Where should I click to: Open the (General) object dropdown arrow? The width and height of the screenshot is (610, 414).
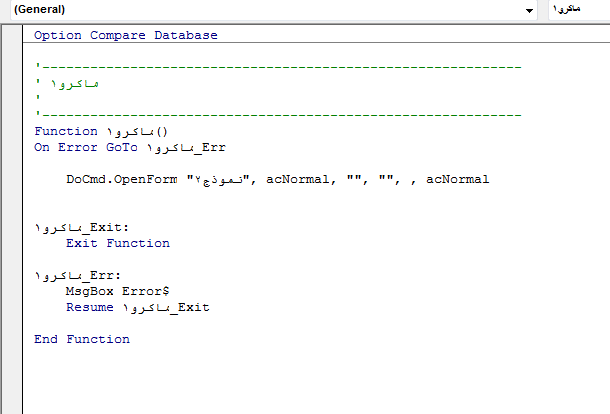click(529, 10)
